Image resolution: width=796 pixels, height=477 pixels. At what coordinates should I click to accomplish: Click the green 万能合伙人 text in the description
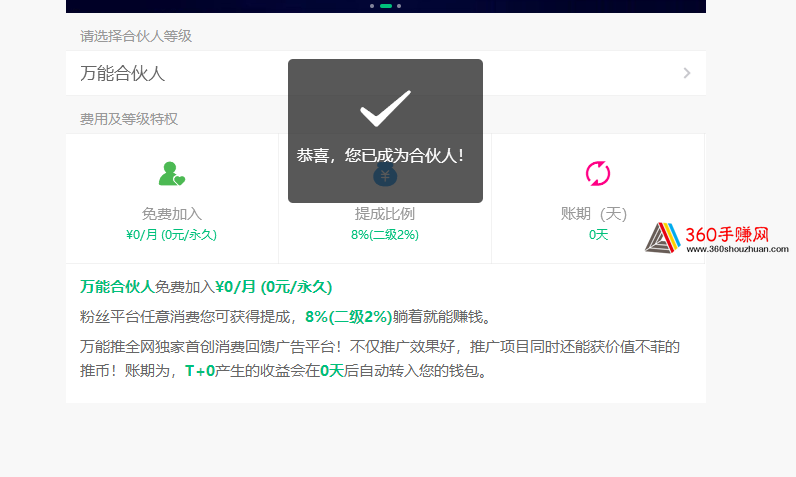pos(117,287)
